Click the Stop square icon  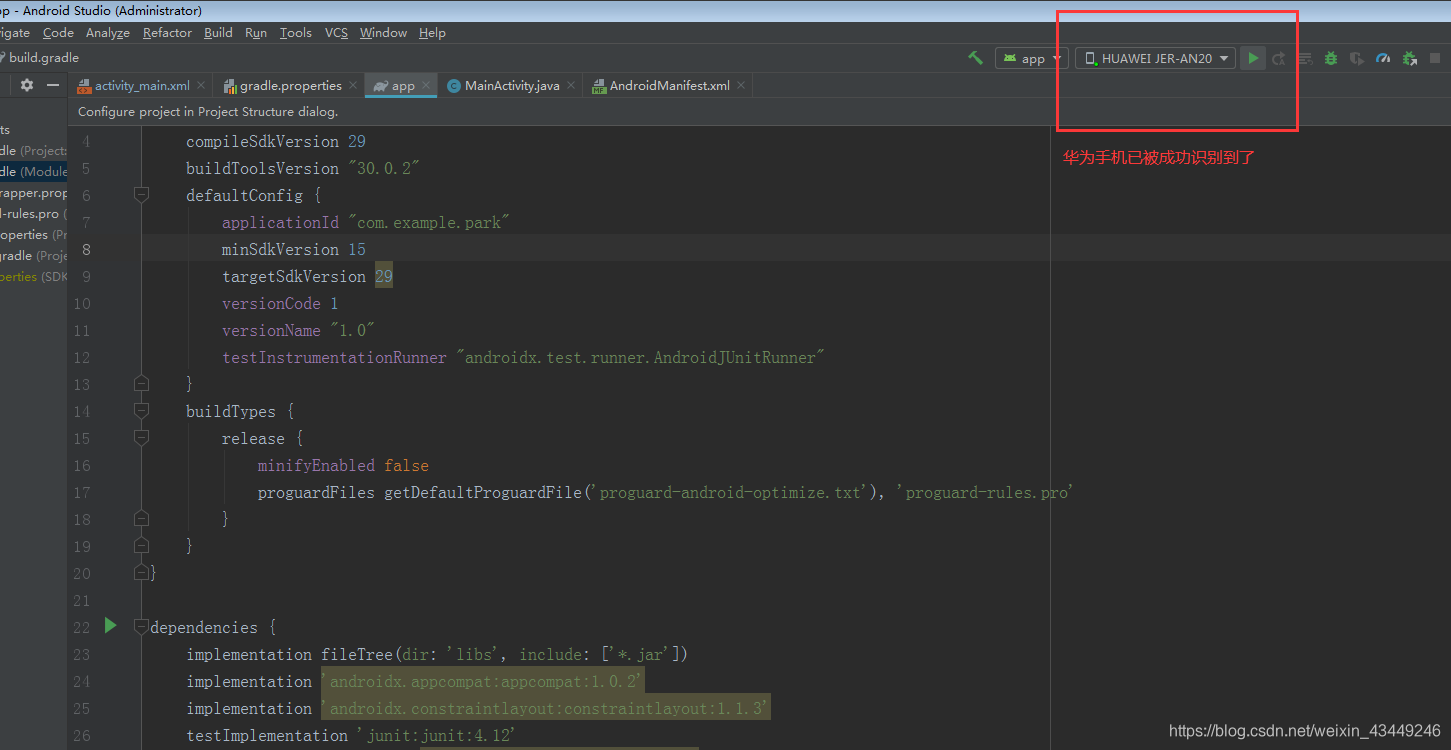point(1435,58)
